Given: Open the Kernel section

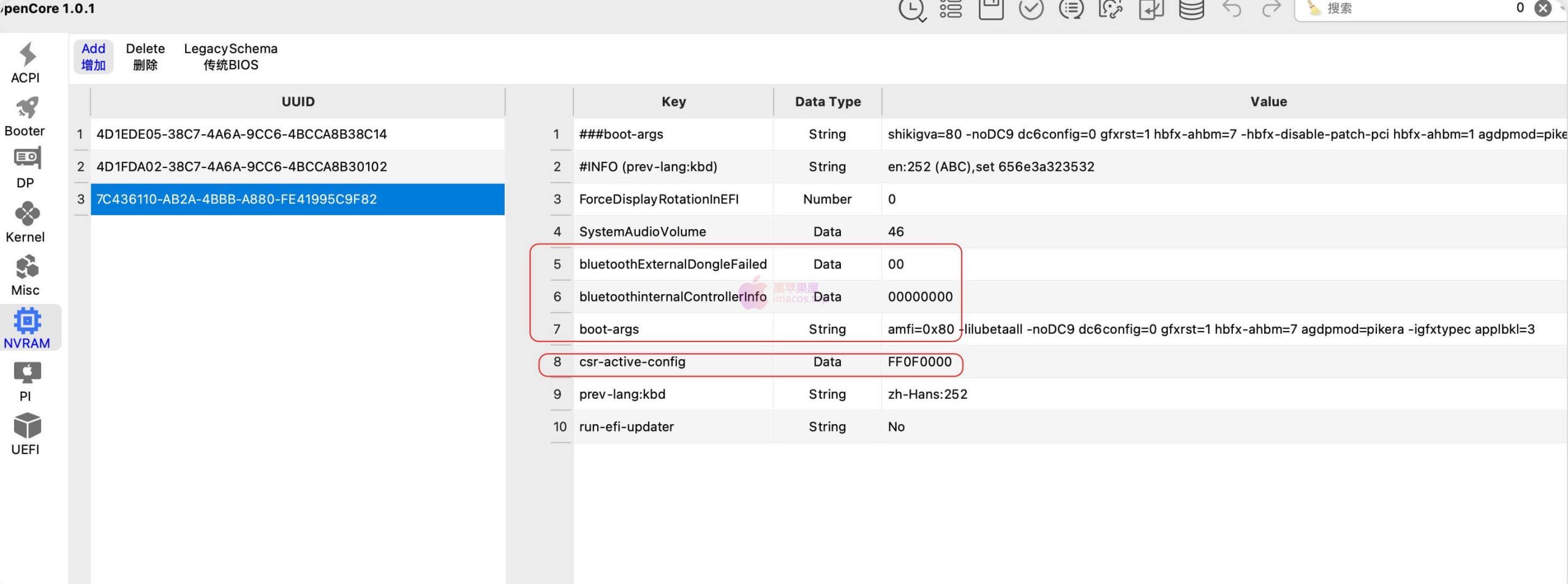Looking at the screenshot, I should (x=26, y=222).
